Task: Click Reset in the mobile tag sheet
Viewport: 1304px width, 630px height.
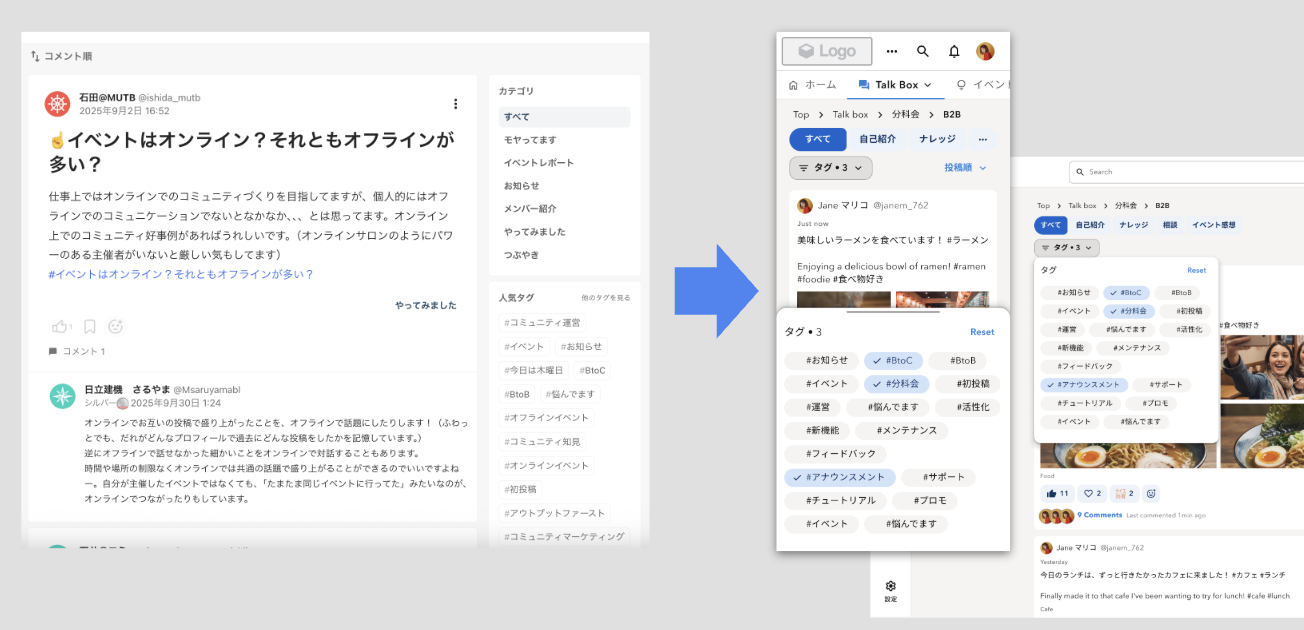Action: 982,332
